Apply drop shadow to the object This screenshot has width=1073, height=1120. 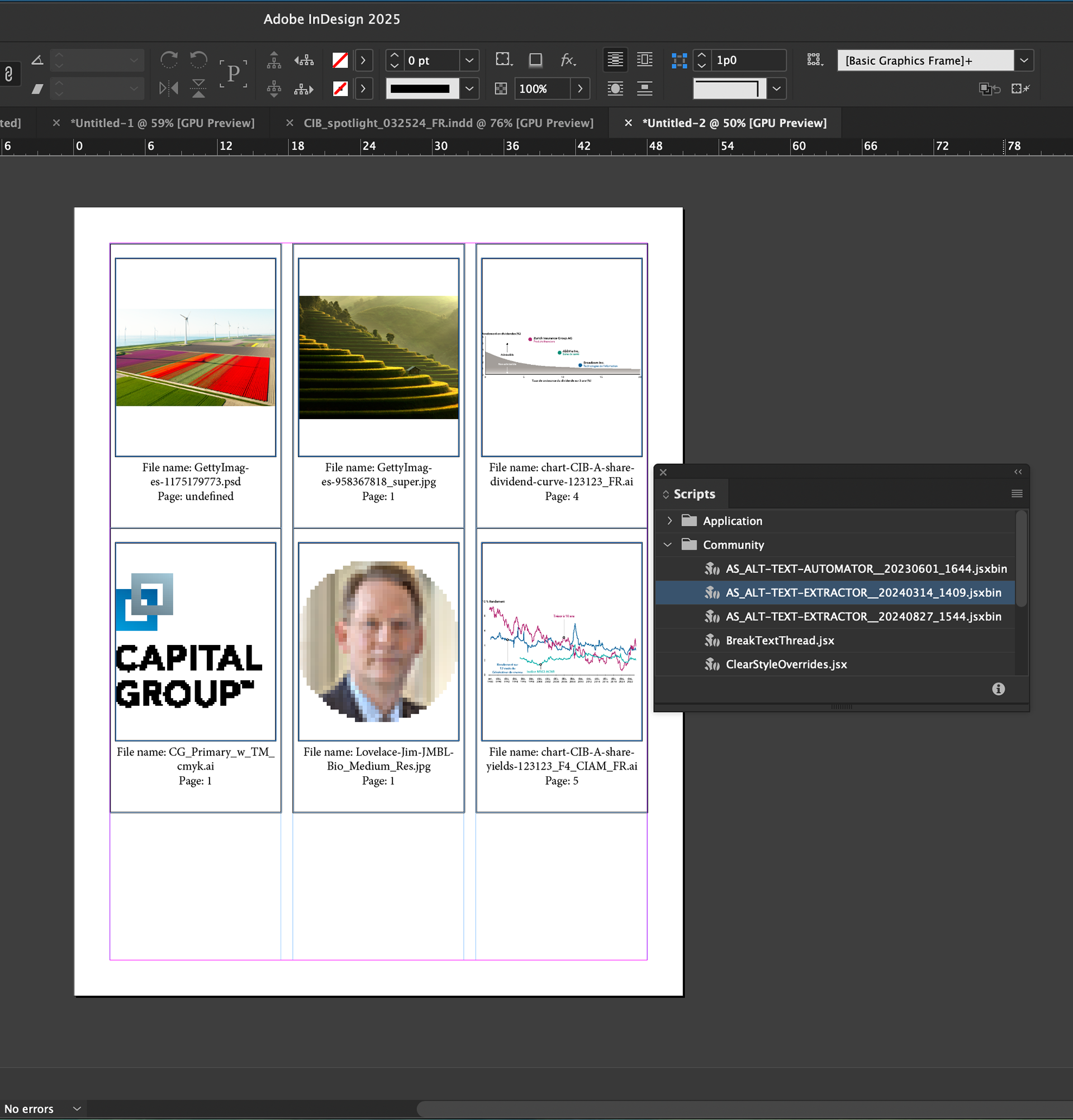pyautogui.click(x=535, y=60)
